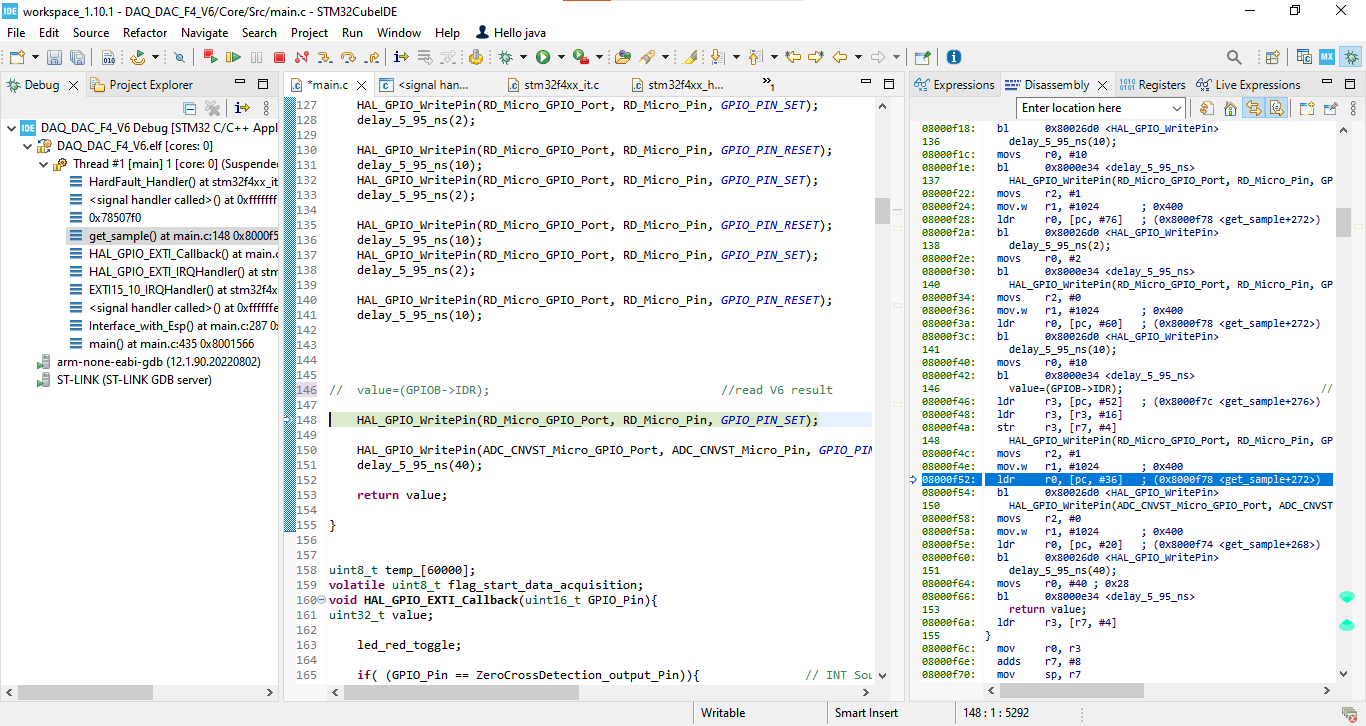
Task: Open the Navigate menu
Action: [x=204, y=32]
